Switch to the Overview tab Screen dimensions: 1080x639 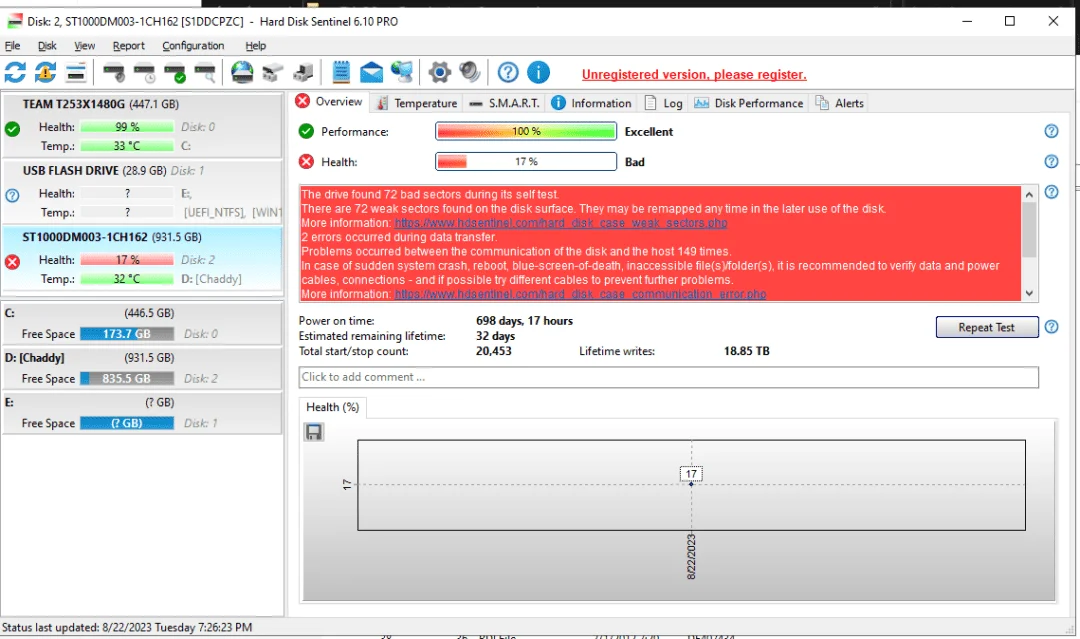pyautogui.click(x=329, y=101)
